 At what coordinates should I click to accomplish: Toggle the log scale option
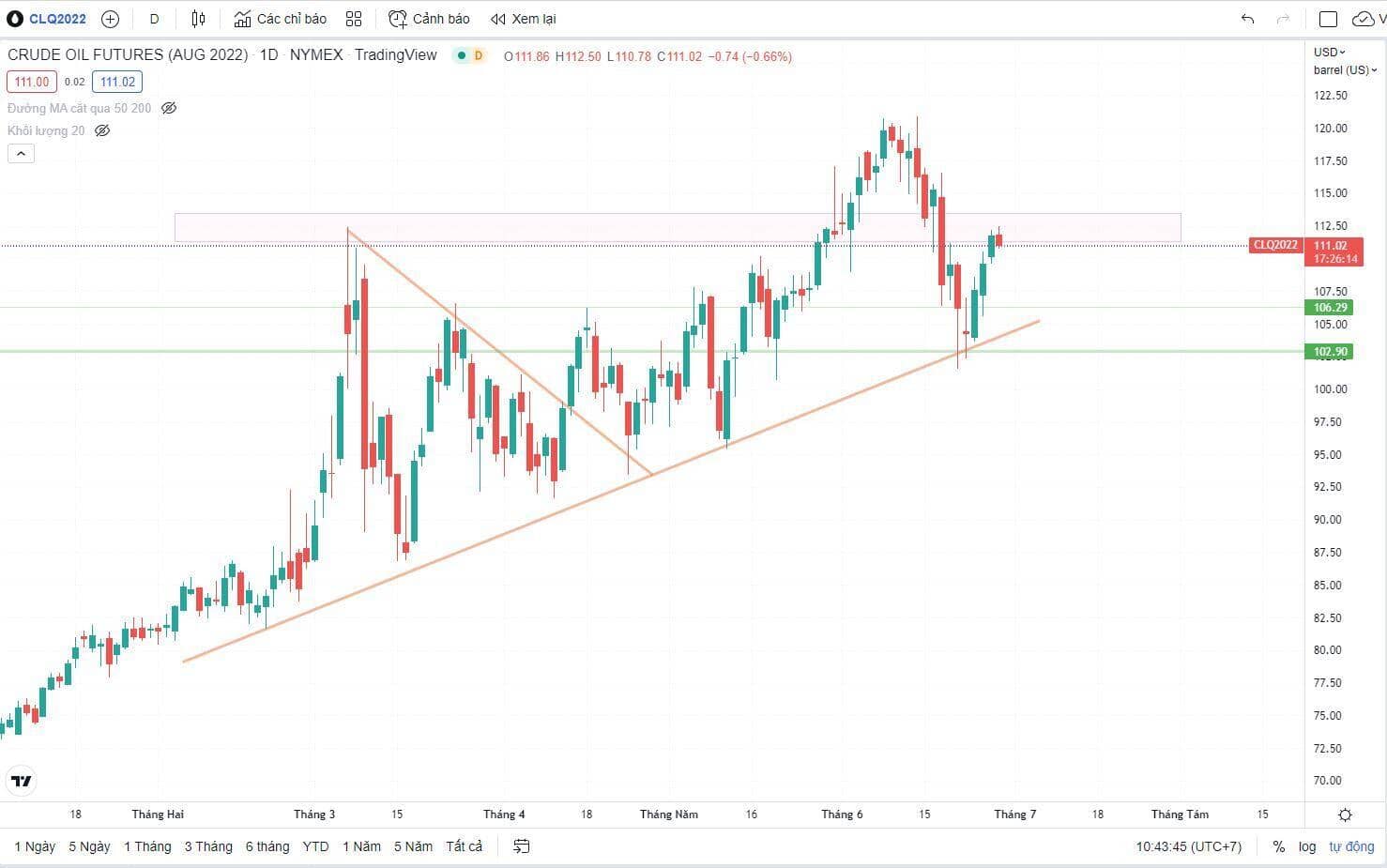pyautogui.click(x=1307, y=846)
